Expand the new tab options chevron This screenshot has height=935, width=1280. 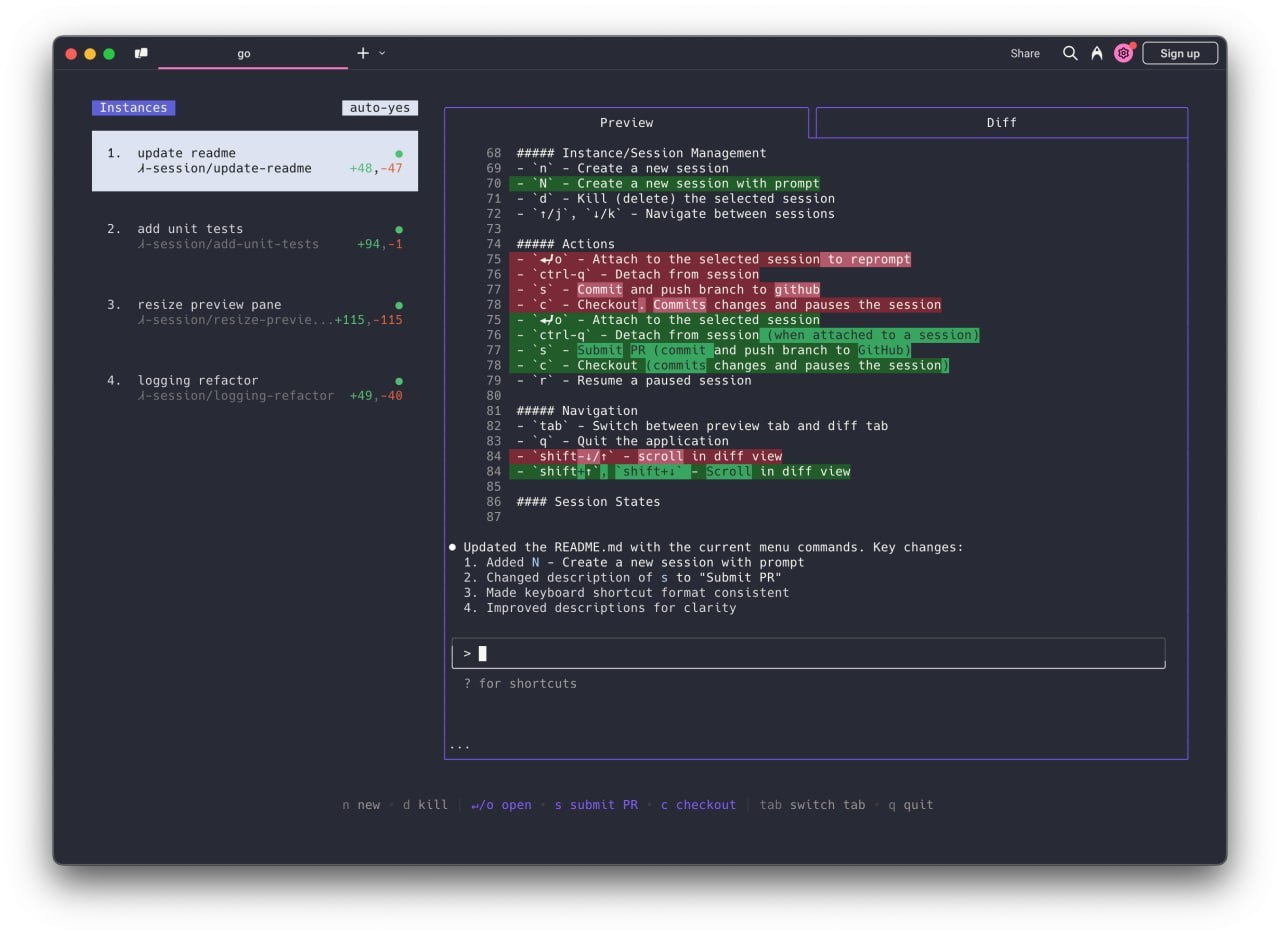382,53
